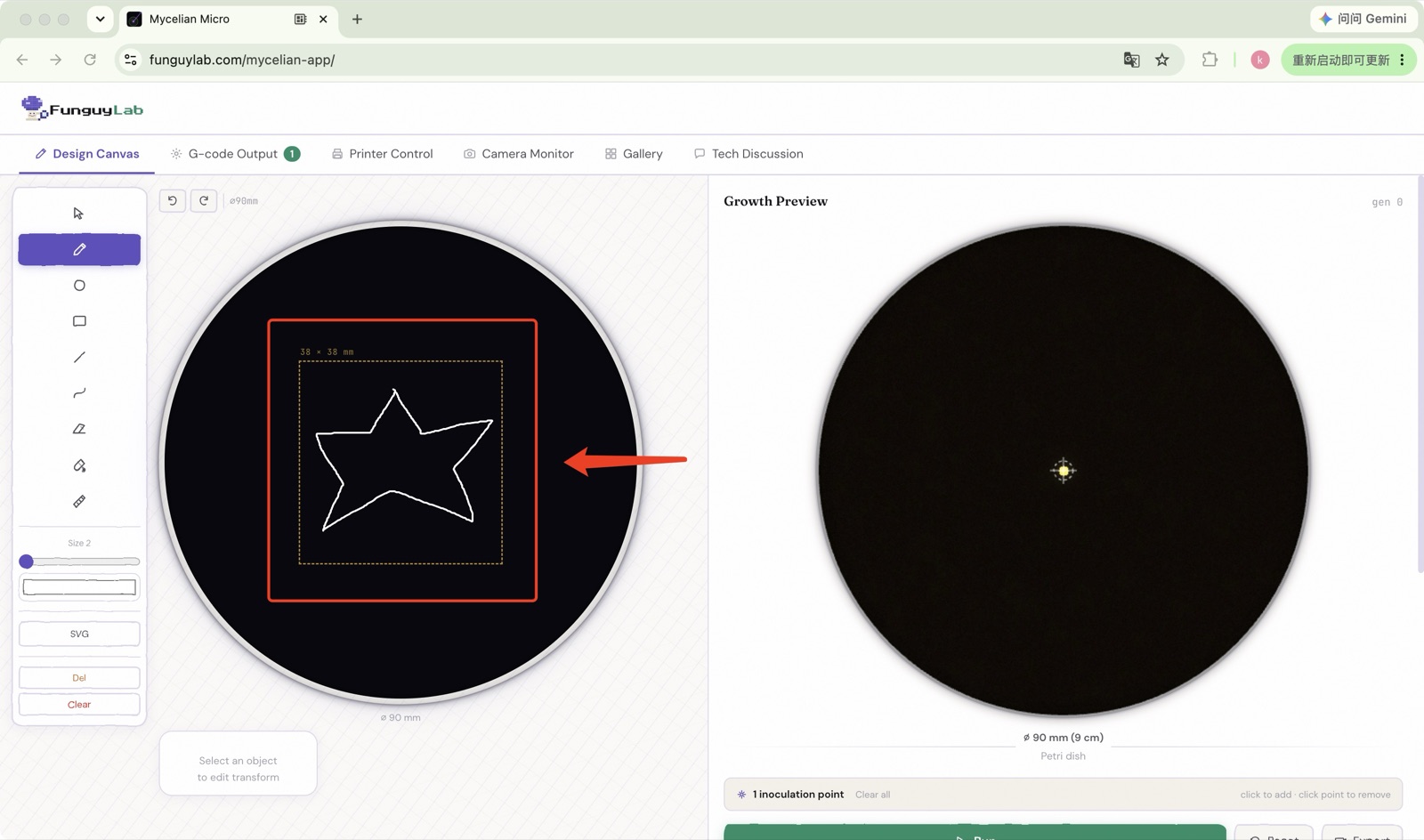Click the 'gen 0' generation text

pyautogui.click(x=1387, y=202)
